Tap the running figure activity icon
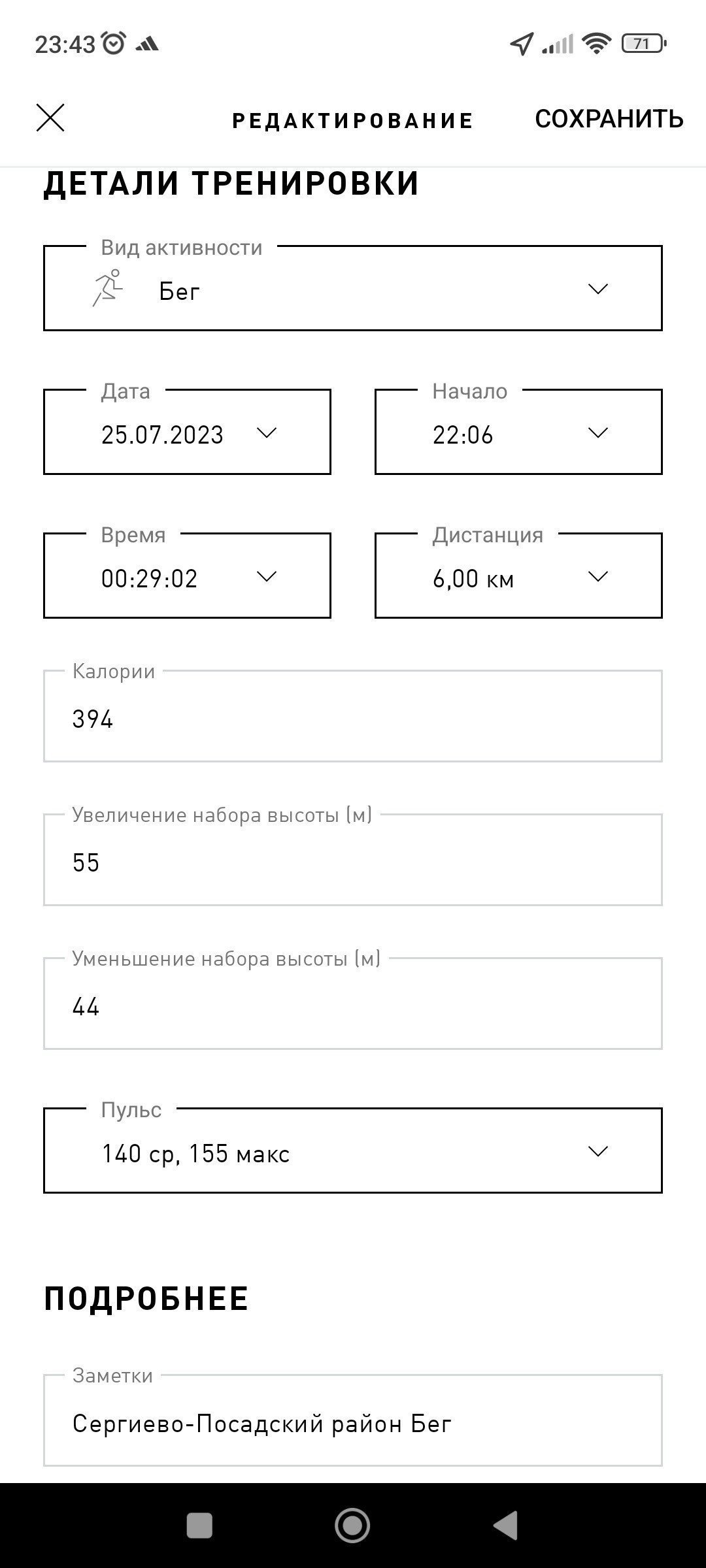This screenshot has width=706, height=1568. [108, 288]
